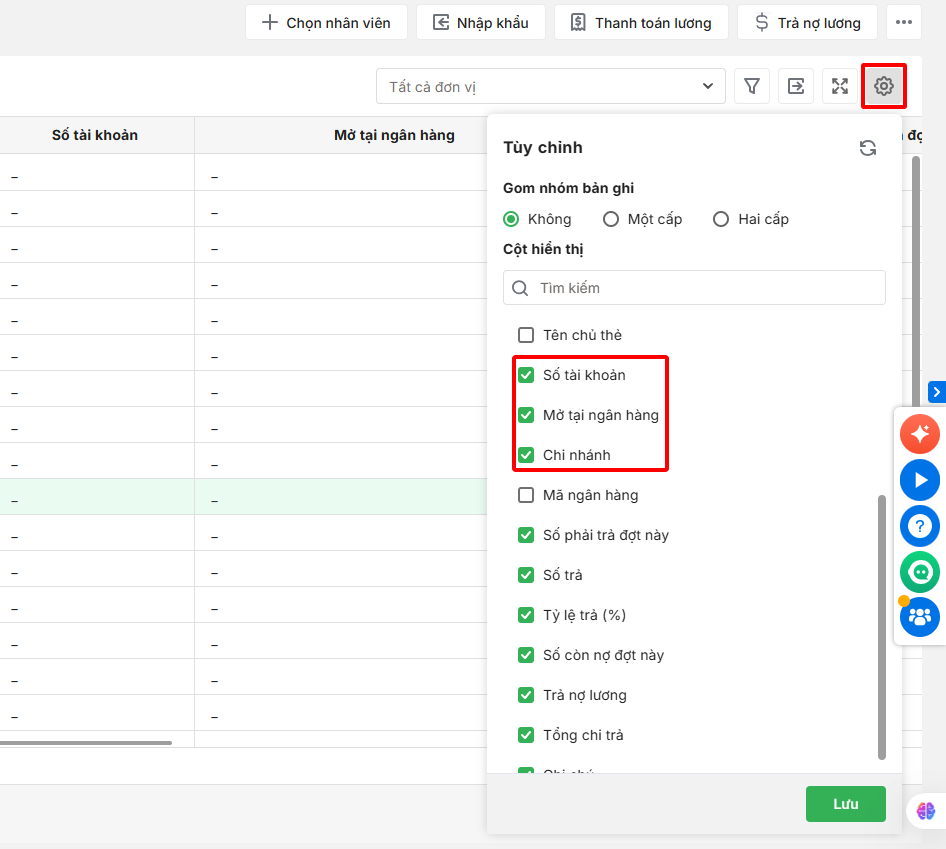Image resolution: width=946 pixels, height=849 pixels.
Task: Open the settings gear icon
Action: point(883,86)
